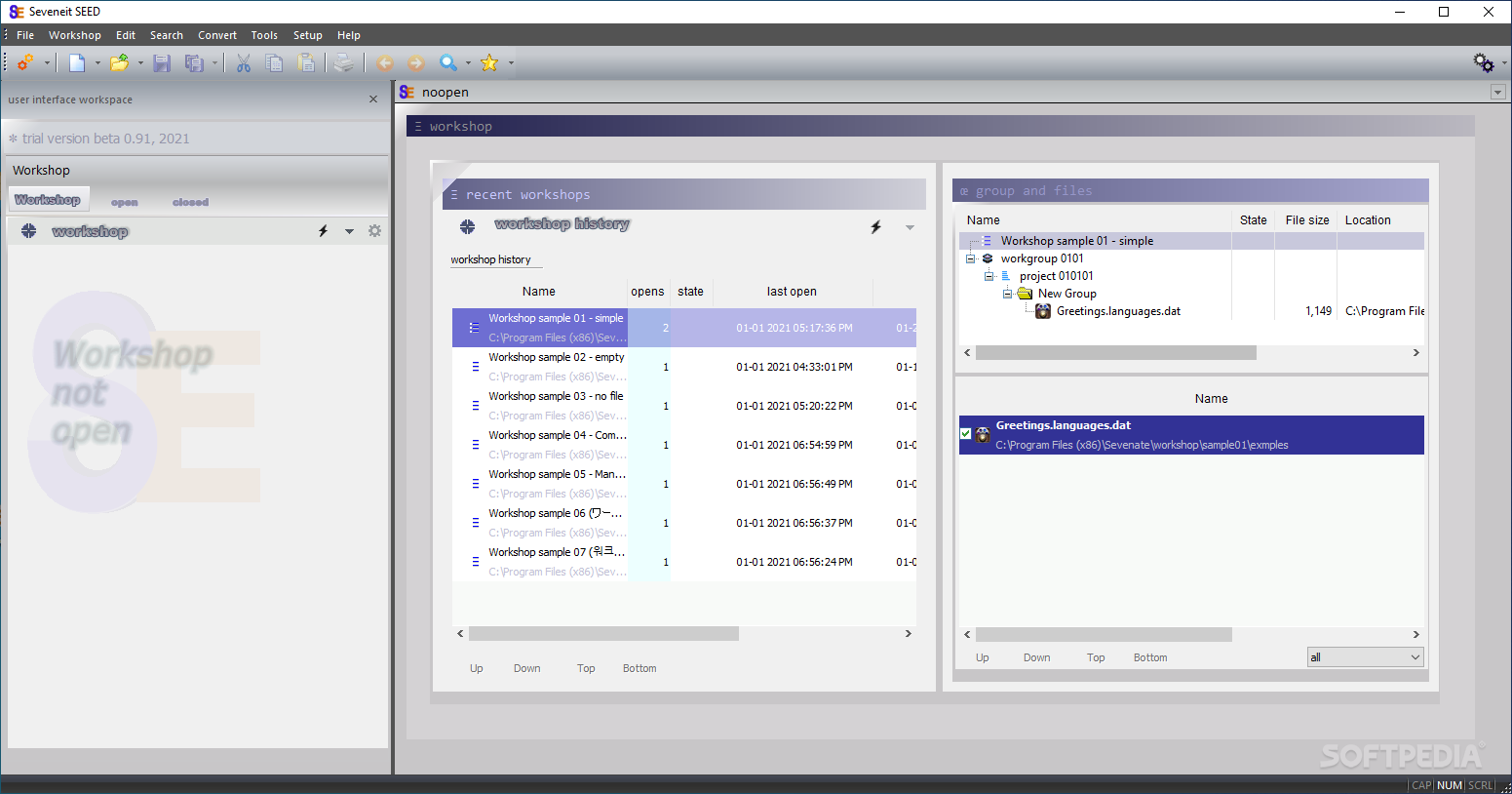
Task: Collapse the New Group tree node
Action: [x=1007, y=294]
